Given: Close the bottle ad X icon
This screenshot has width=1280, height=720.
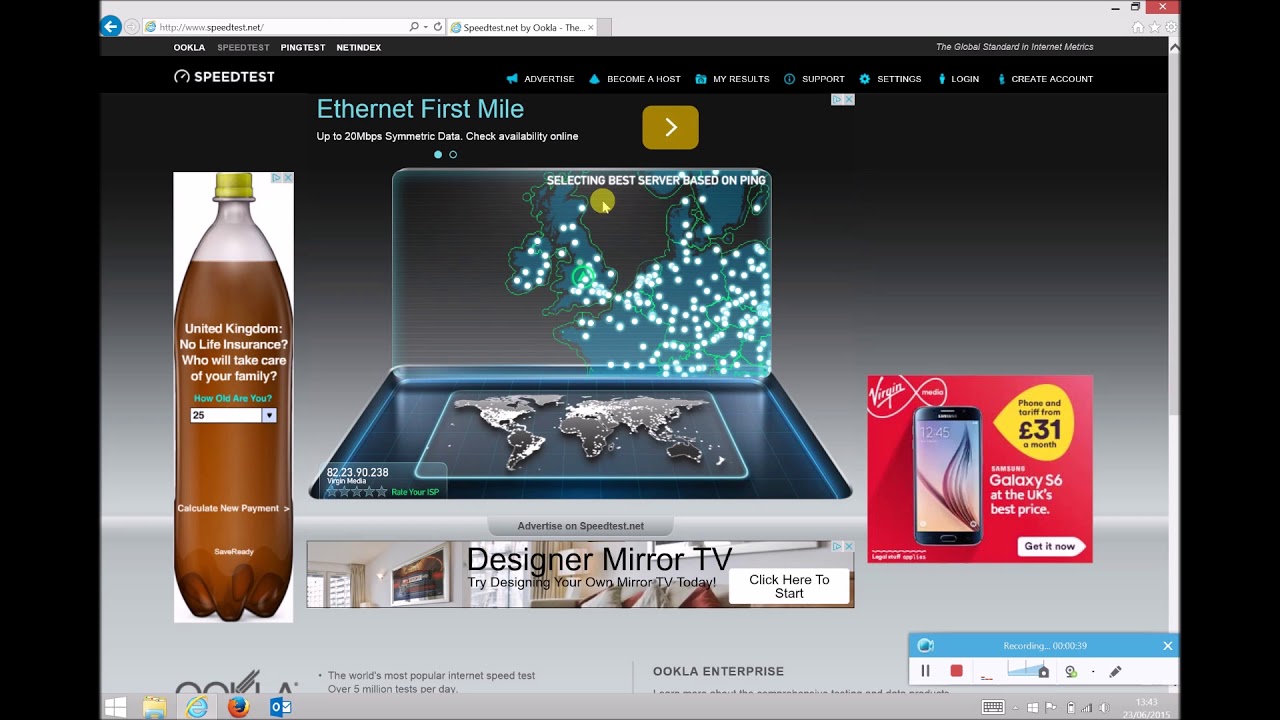Looking at the screenshot, I should click(288, 178).
